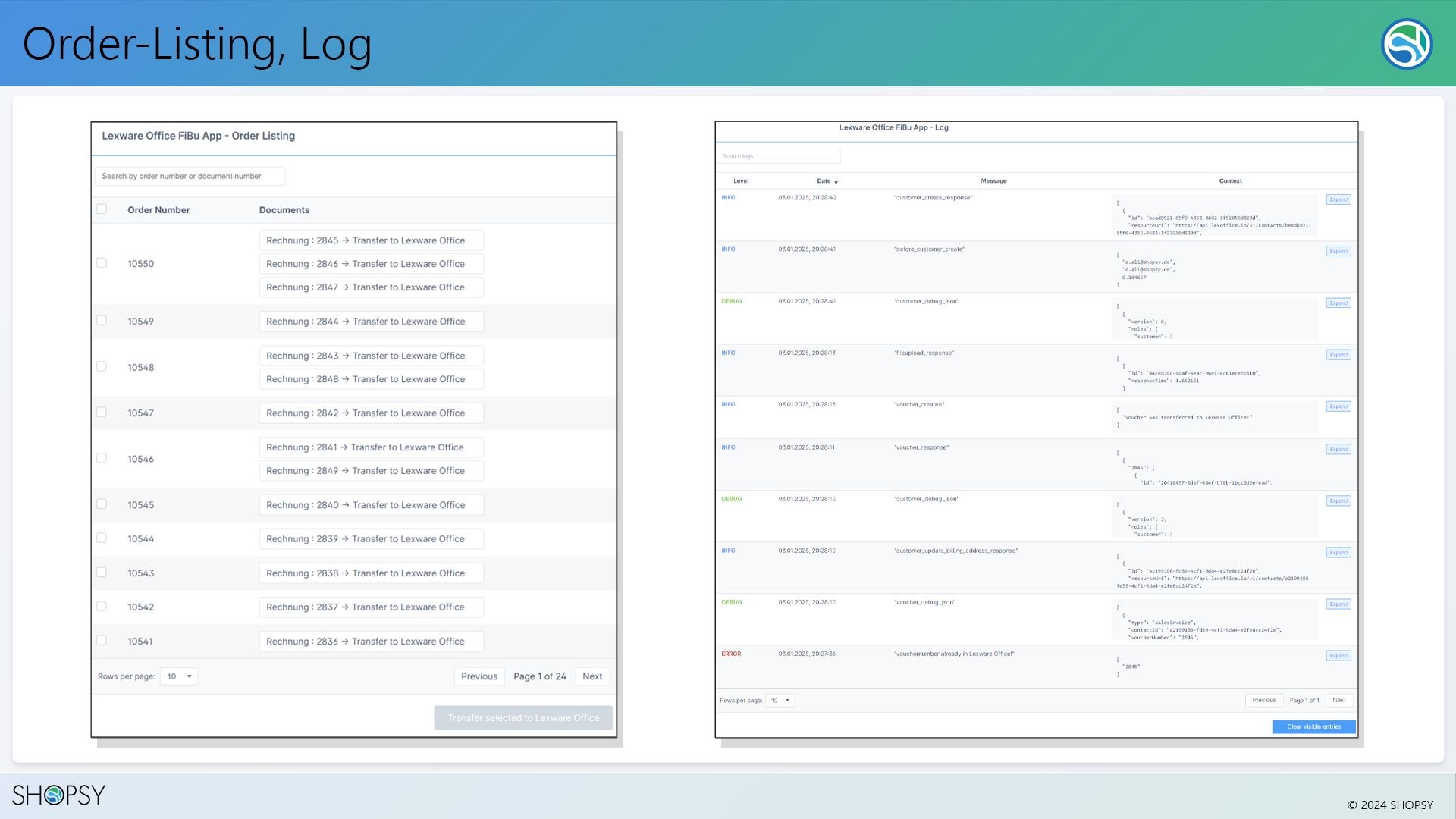Go to Previous page in Order Listing
This screenshot has width=1456, height=819.
click(479, 676)
